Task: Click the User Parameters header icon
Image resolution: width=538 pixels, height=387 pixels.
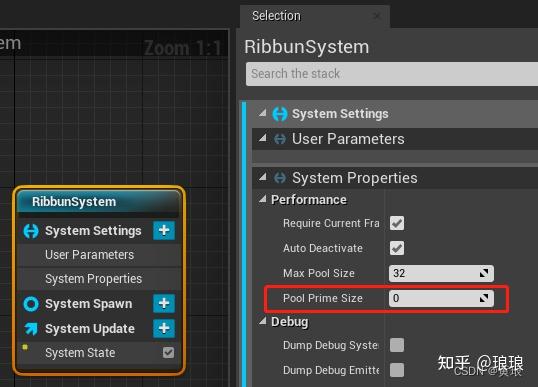Action: click(x=280, y=139)
